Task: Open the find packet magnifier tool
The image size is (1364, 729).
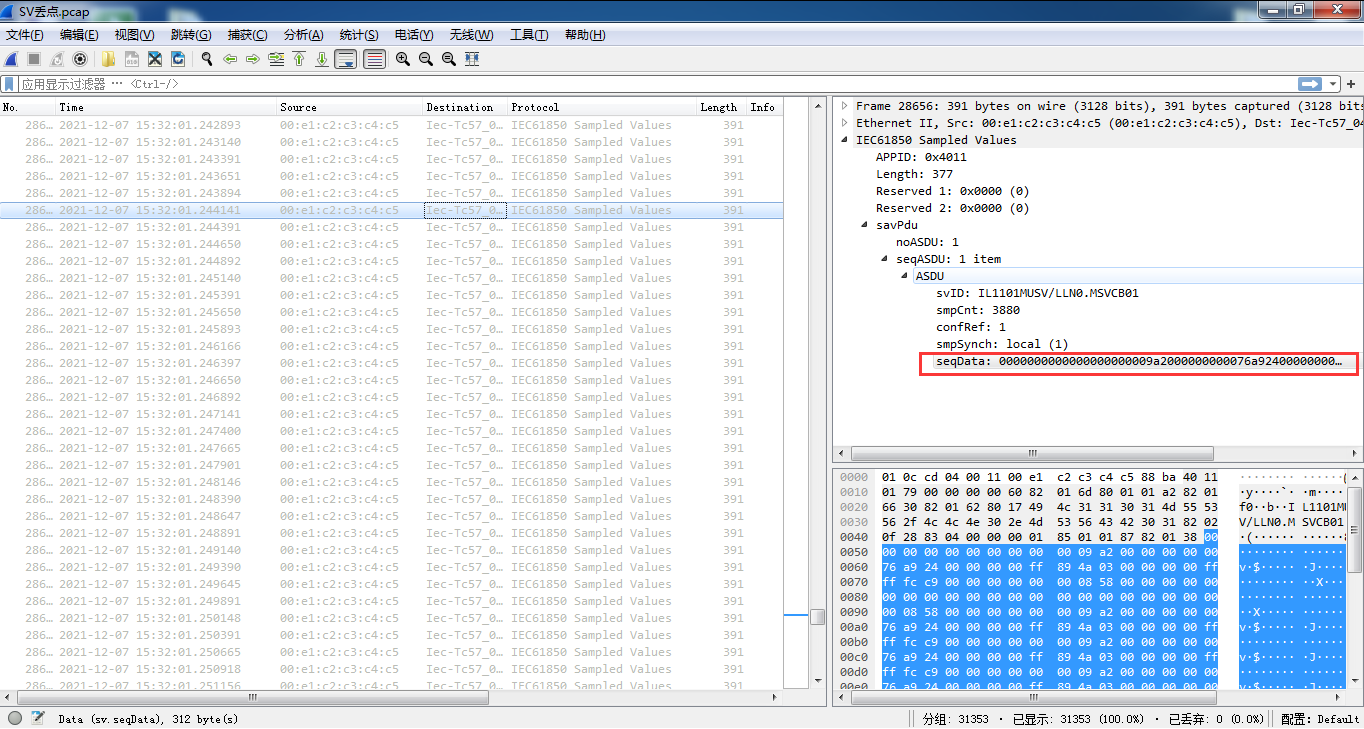Action: (206, 58)
